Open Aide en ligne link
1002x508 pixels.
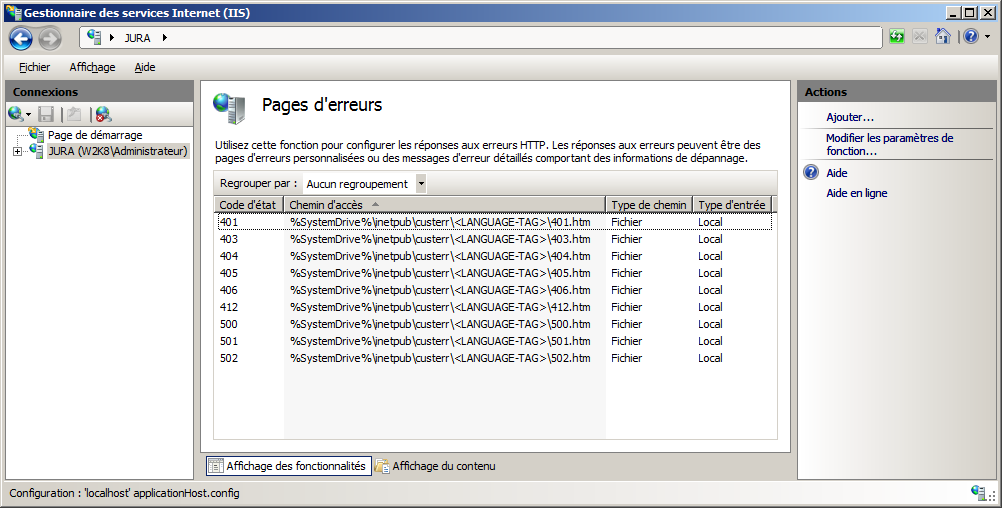coord(856,193)
